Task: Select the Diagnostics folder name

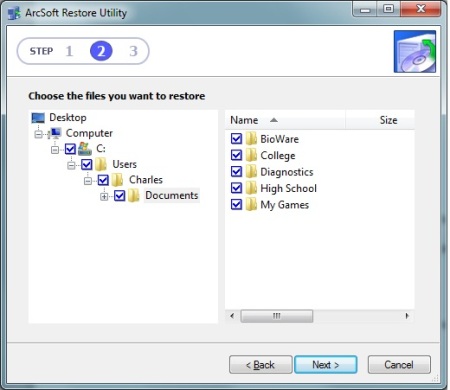Action: [x=287, y=172]
